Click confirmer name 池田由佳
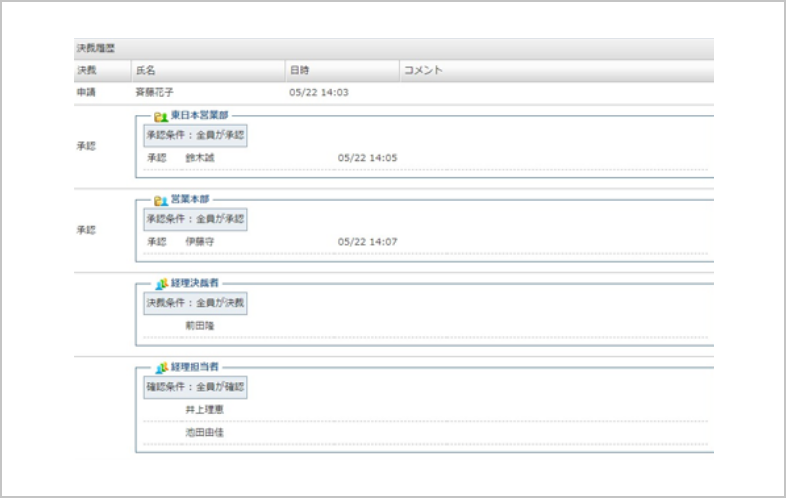This screenshot has width=786, height=498. [204, 431]
